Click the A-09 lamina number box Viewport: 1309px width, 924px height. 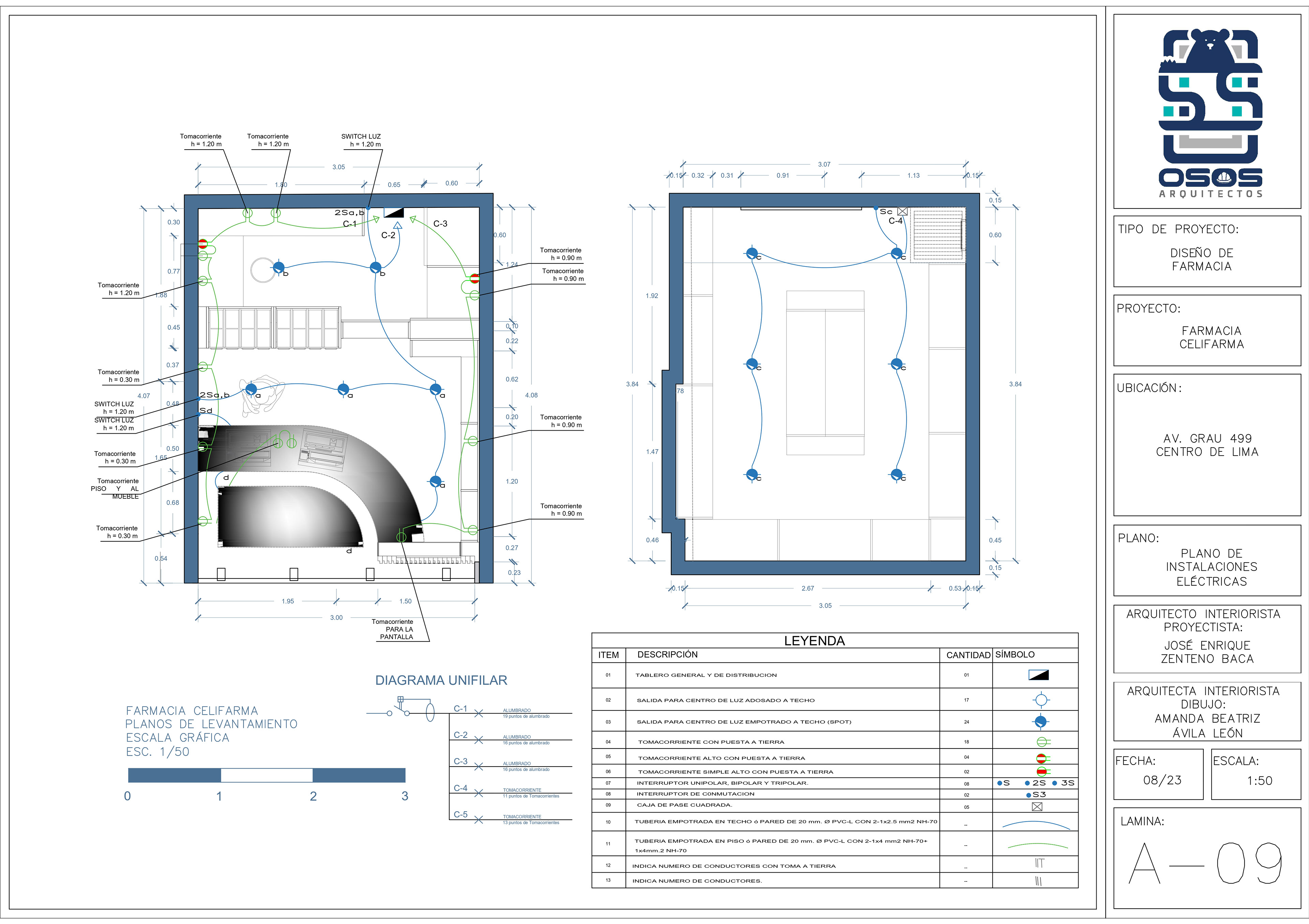(x=1206, y=862)
